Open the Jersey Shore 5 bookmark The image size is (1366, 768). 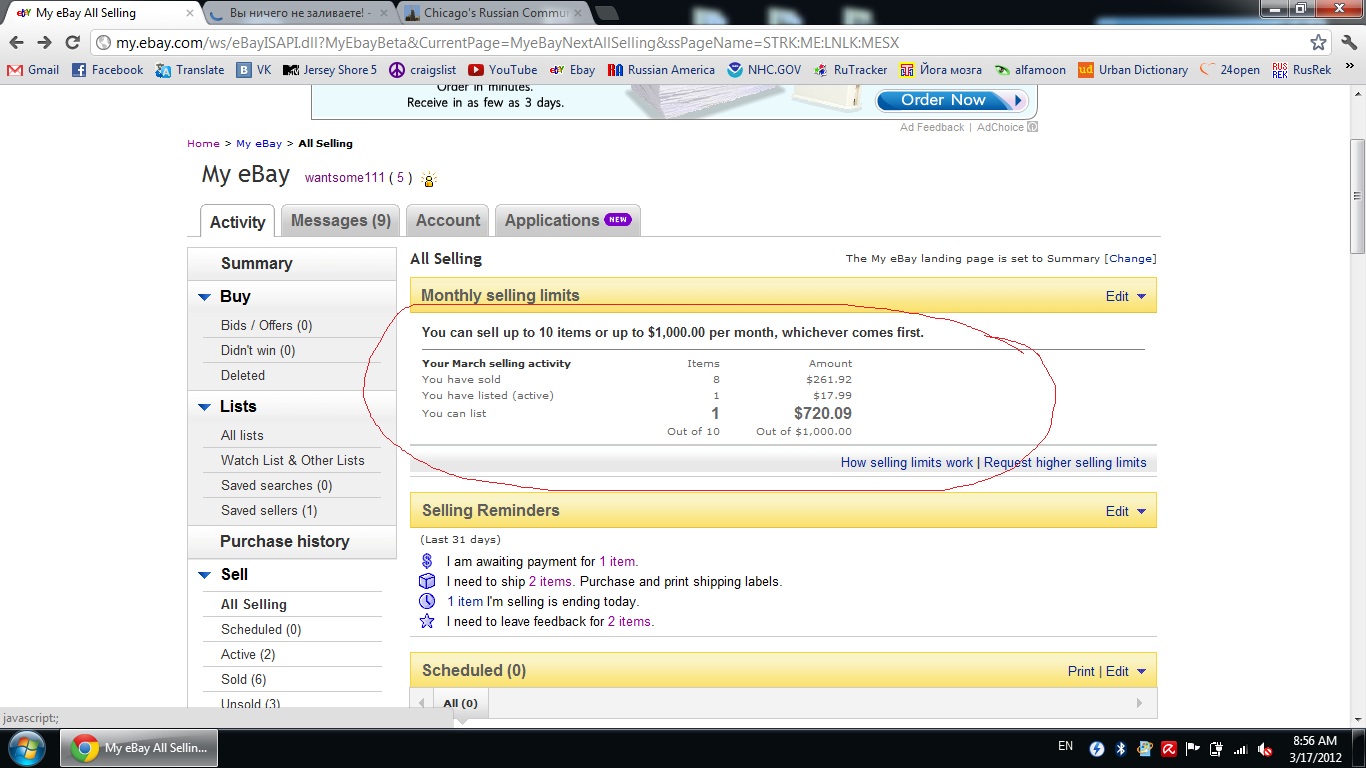point(330,70)
